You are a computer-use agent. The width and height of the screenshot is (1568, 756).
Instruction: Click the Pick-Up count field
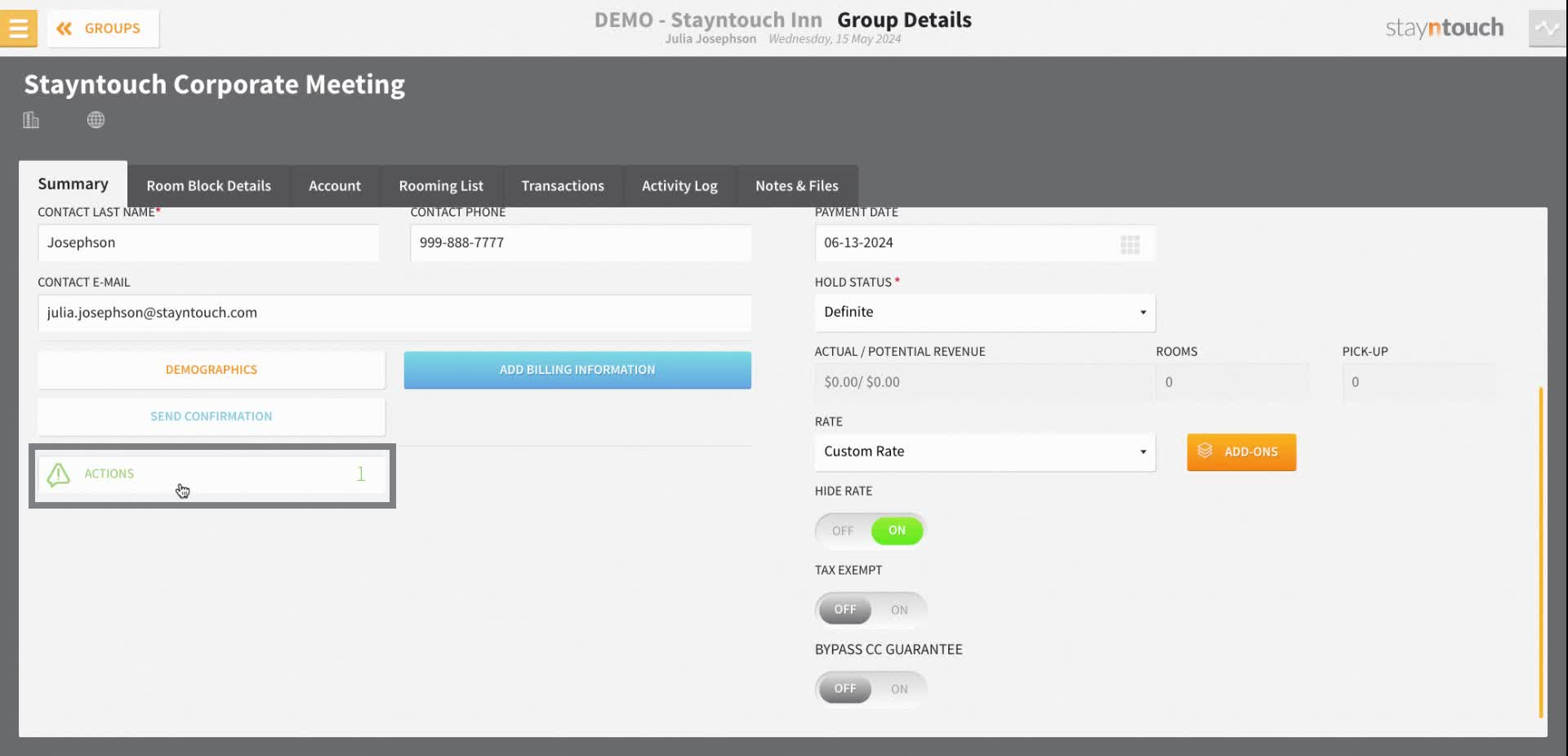coord(1419,382)
